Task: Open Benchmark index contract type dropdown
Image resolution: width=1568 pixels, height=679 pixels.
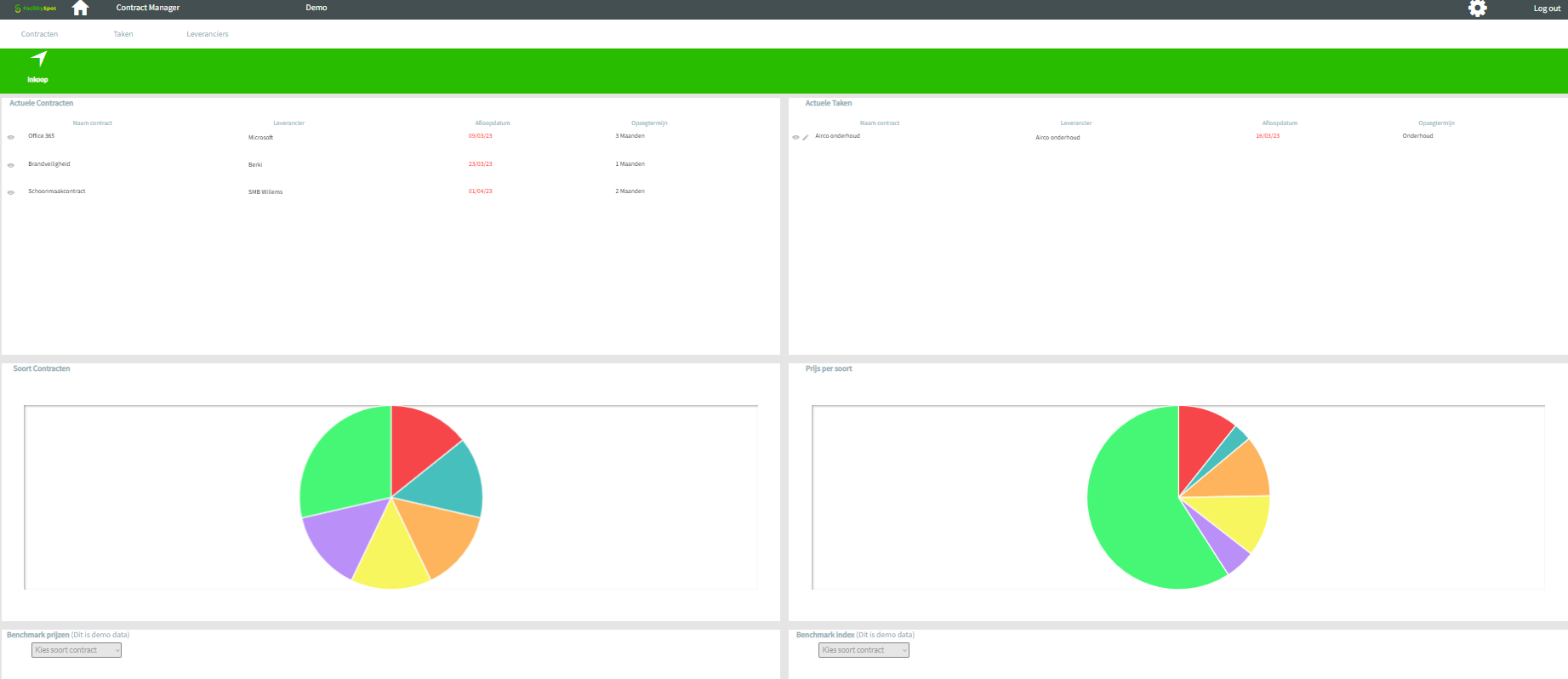Action: pos(864,650)
